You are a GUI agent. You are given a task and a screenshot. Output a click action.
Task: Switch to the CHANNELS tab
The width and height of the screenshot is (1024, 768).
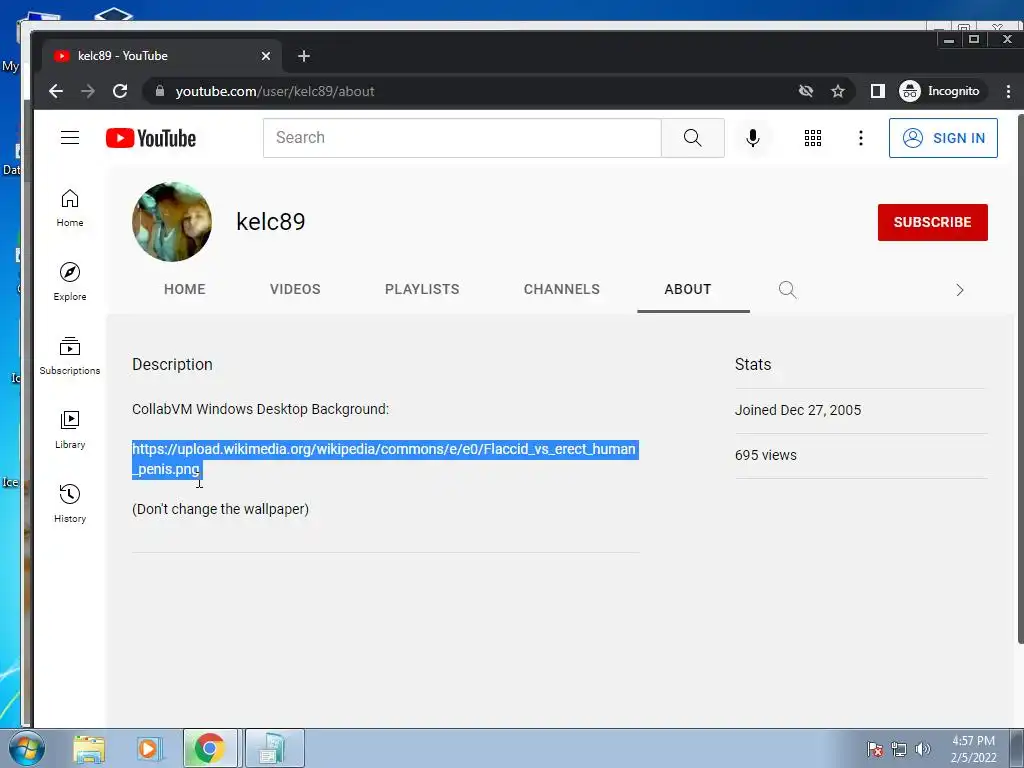[x=562, y=289]
